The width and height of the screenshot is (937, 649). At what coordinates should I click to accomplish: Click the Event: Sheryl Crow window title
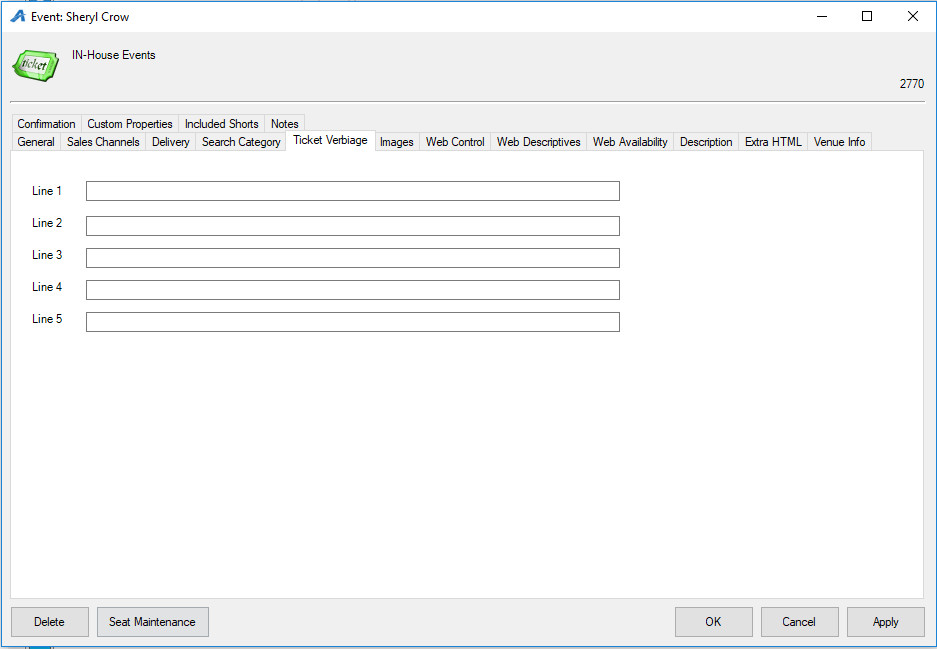[80, 17]
